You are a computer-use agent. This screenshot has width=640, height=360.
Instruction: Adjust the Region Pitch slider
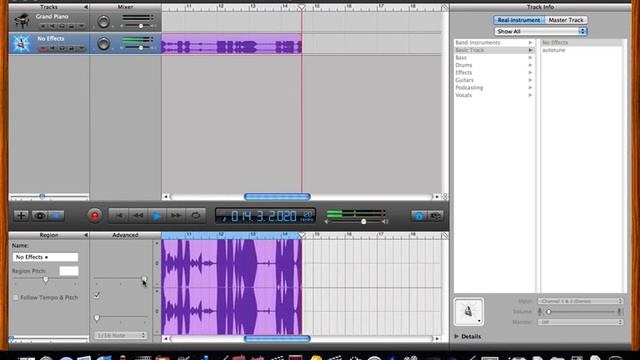45,280
